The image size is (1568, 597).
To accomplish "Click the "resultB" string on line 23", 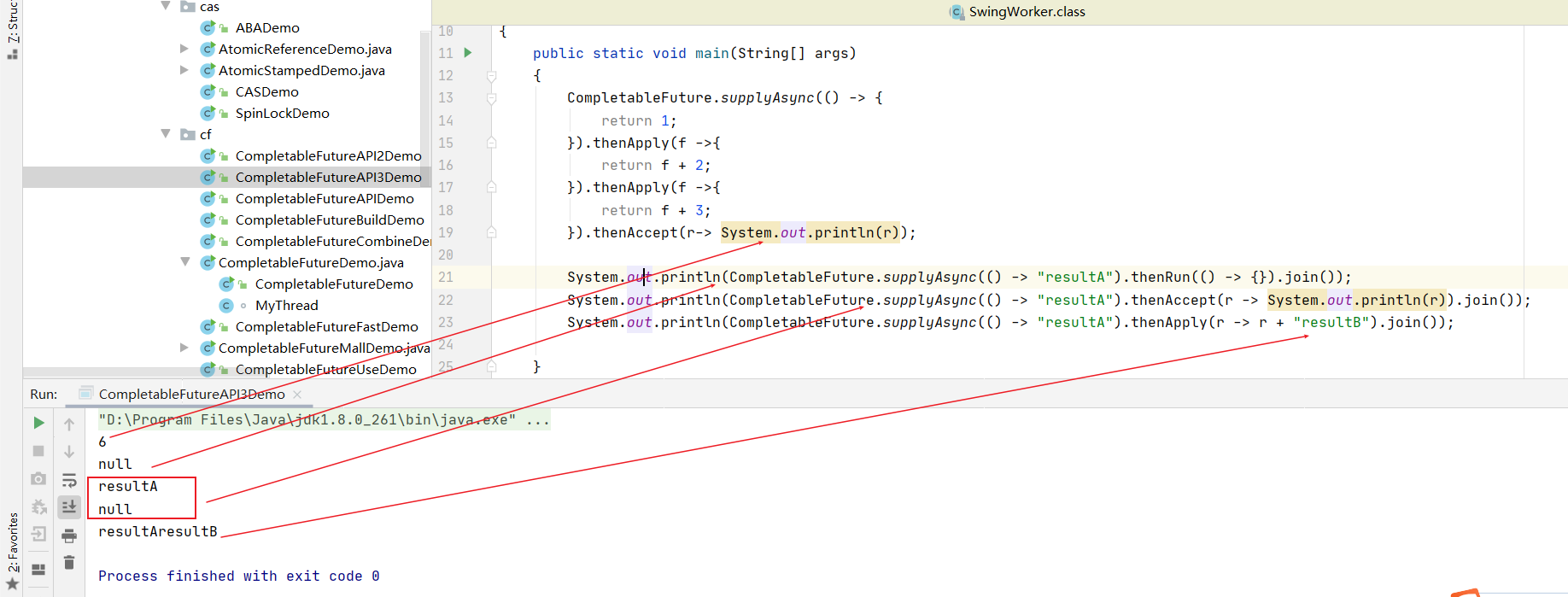I will click(x=1331, y=322).
